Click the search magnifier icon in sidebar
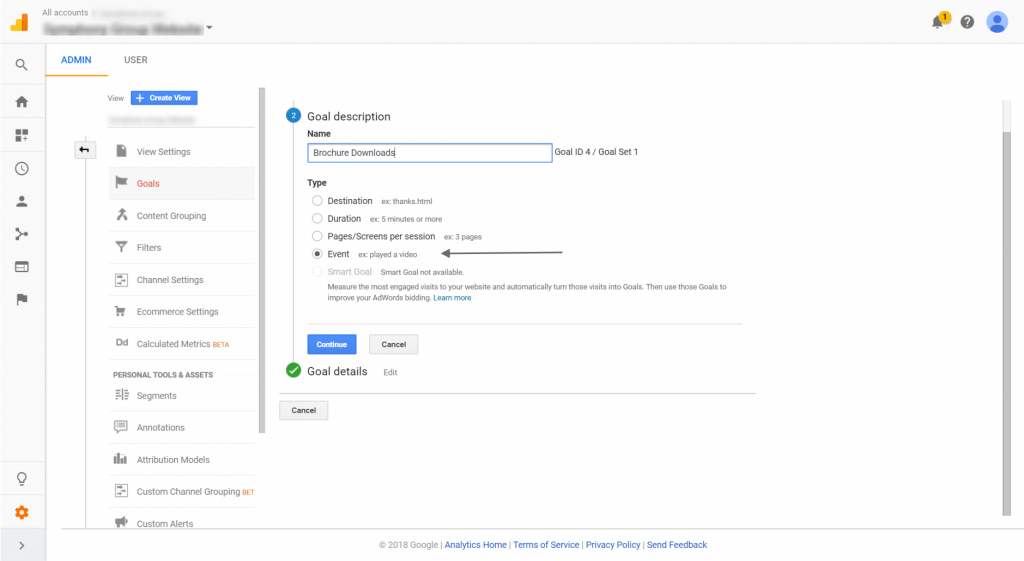Viewport: 1024px width, 561px height. point(21,65)
